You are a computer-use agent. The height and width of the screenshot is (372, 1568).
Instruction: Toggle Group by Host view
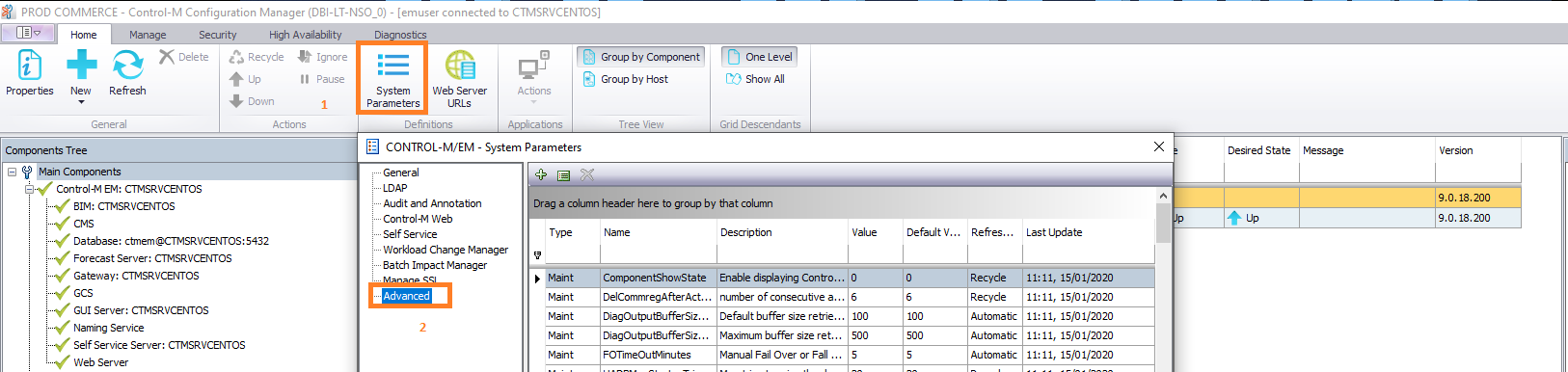click(625, 79)
